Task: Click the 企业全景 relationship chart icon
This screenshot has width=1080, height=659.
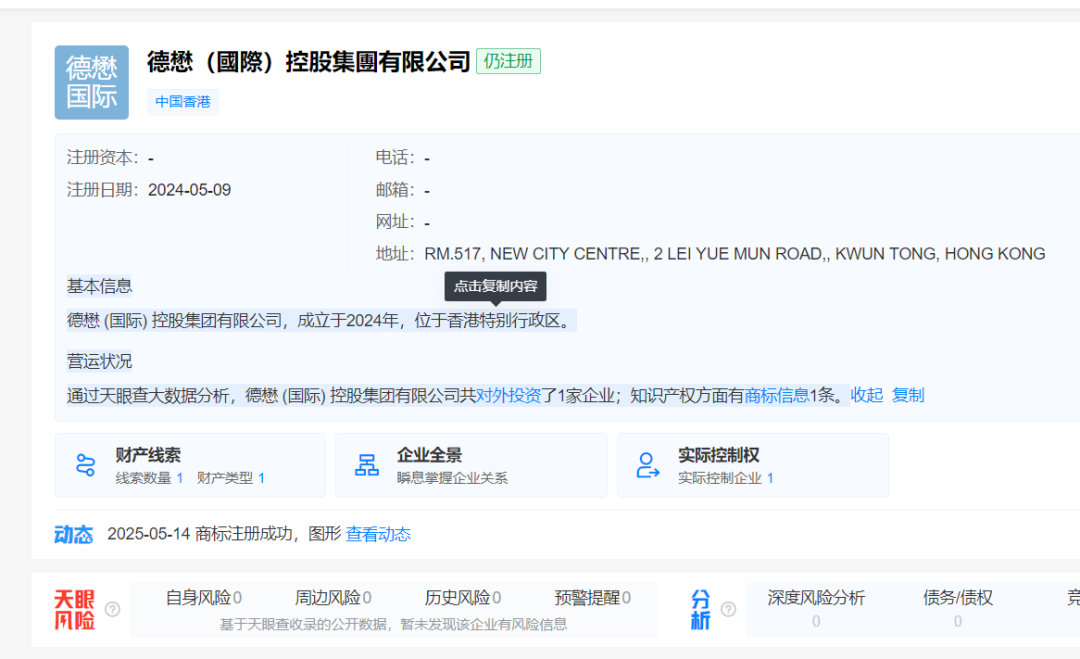Action: coord(367,465)
